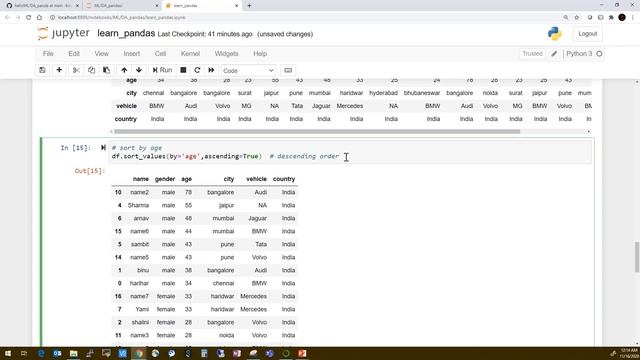Click the 'Jaguar' cell in arnav's row
Image resolution: width=640 pixels, height=360 pixels.
pyautogui.click(x=257, y=218)
